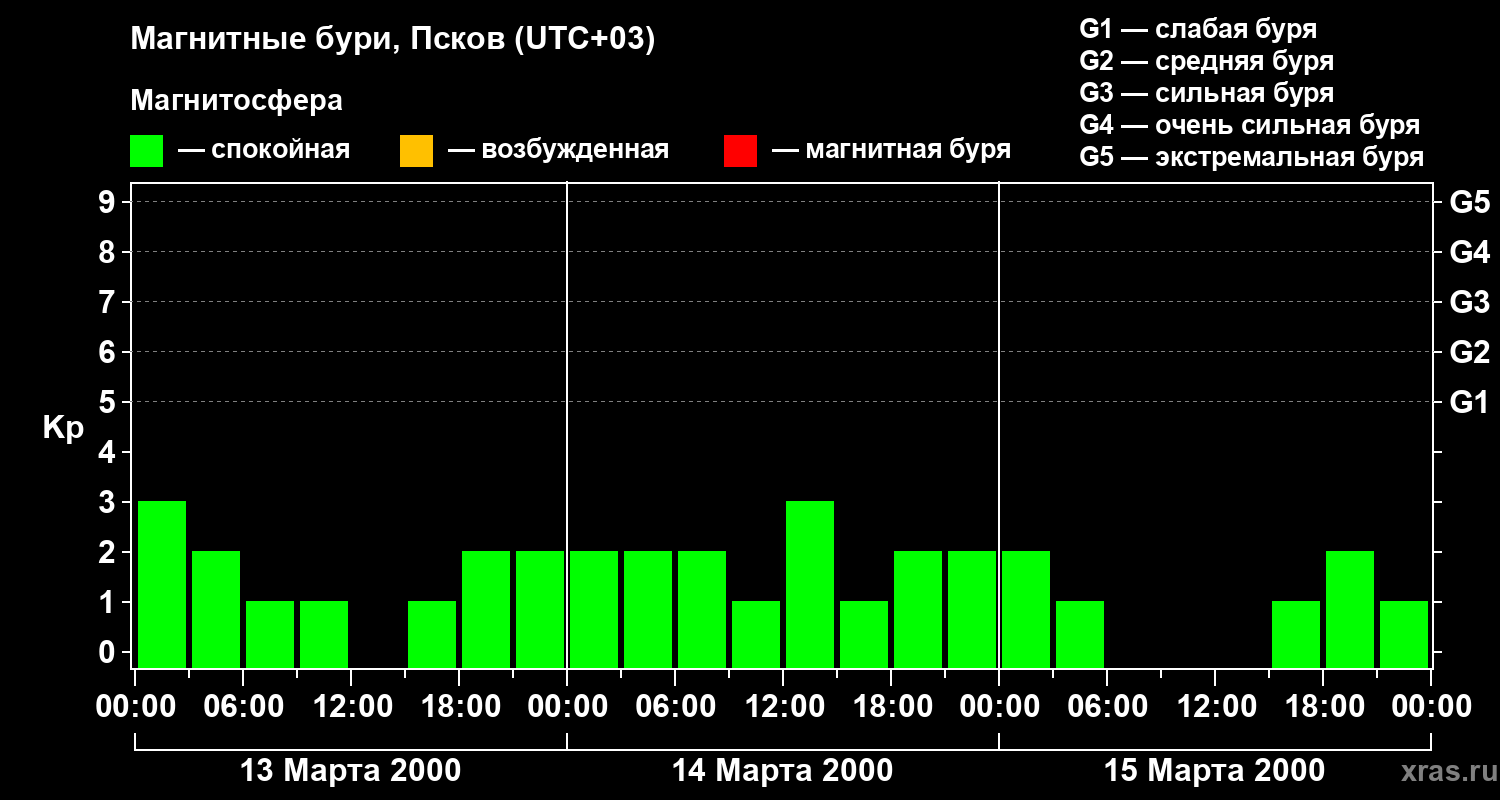
Task: Click the yellow swatch beside "возбужденная"
Action: pos(416,151)
